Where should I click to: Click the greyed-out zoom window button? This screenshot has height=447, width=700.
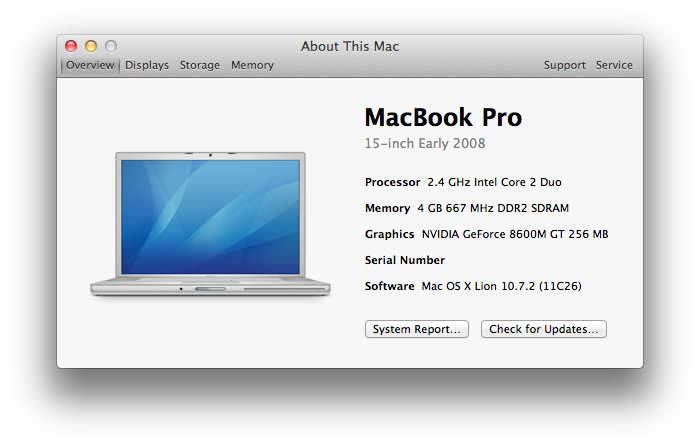tap(111, 46)
